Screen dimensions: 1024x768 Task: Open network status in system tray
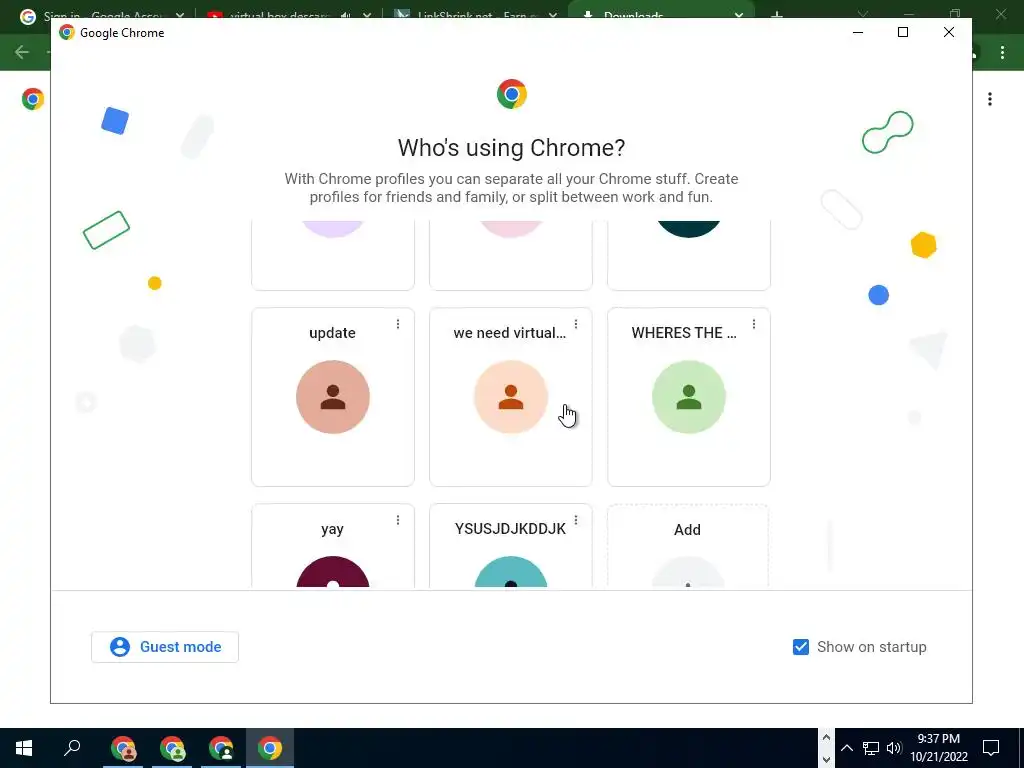pyautogui.click(x=871, y=748)
